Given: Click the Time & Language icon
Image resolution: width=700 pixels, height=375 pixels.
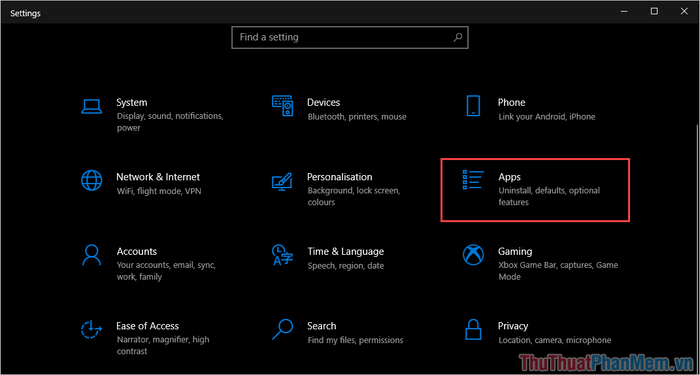Looking at the screenshot, I should coord(283,255).
